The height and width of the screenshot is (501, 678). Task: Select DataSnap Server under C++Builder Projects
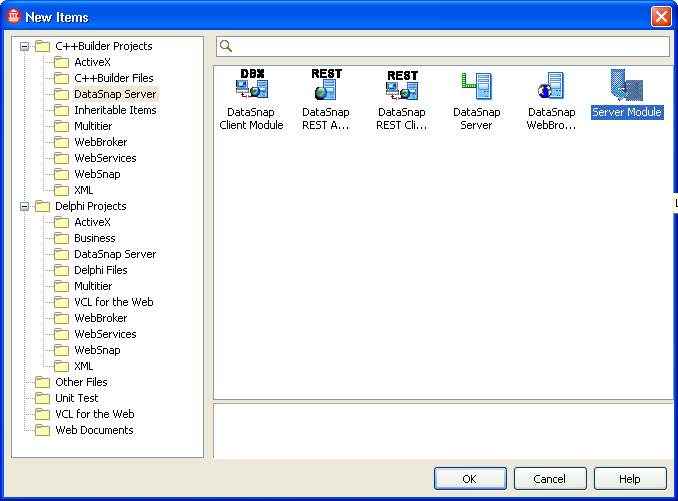pos(115,94)
